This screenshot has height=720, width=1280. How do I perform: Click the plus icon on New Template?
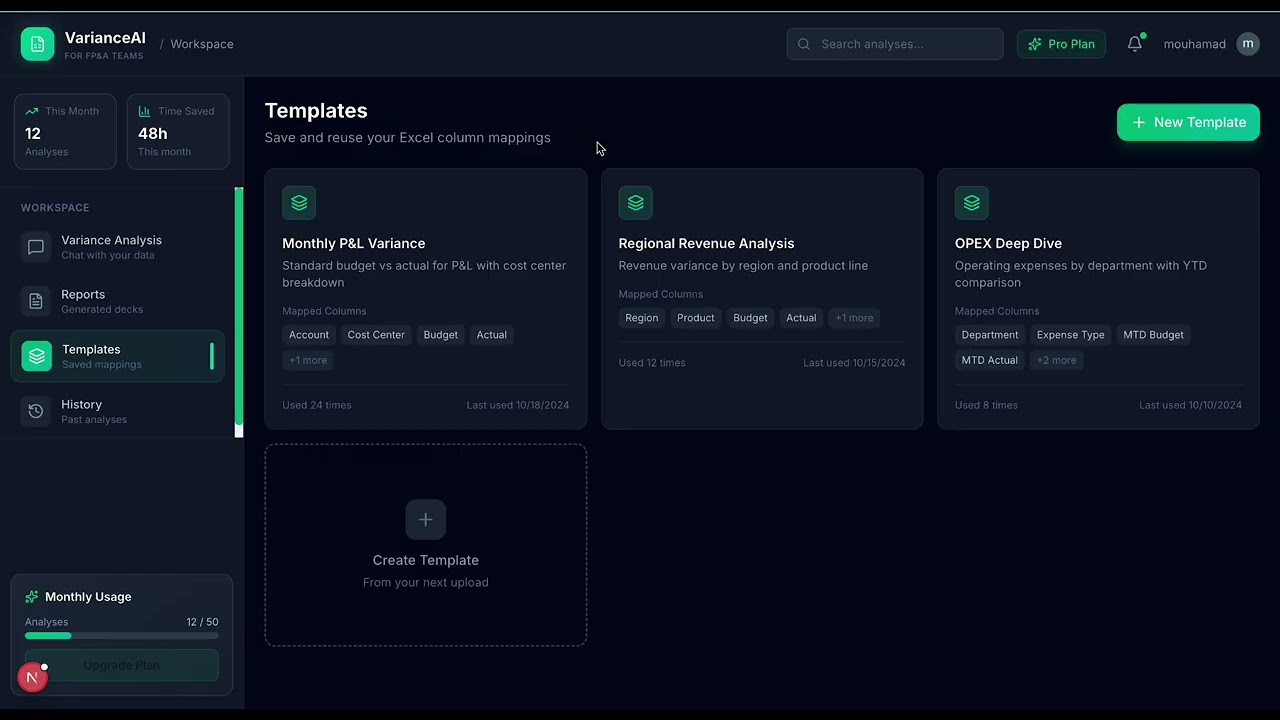[x=1138, y=122]
